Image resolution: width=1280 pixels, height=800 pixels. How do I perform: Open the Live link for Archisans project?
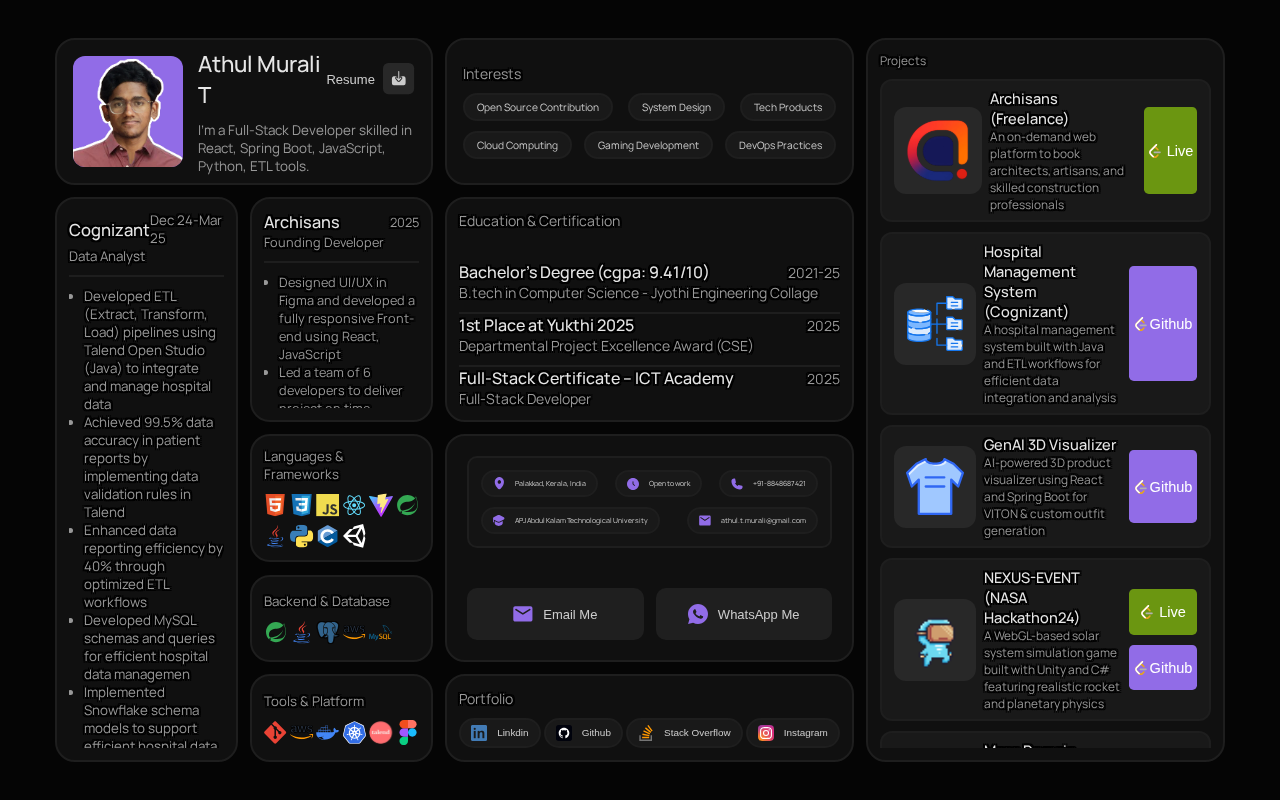(1170, 151)
